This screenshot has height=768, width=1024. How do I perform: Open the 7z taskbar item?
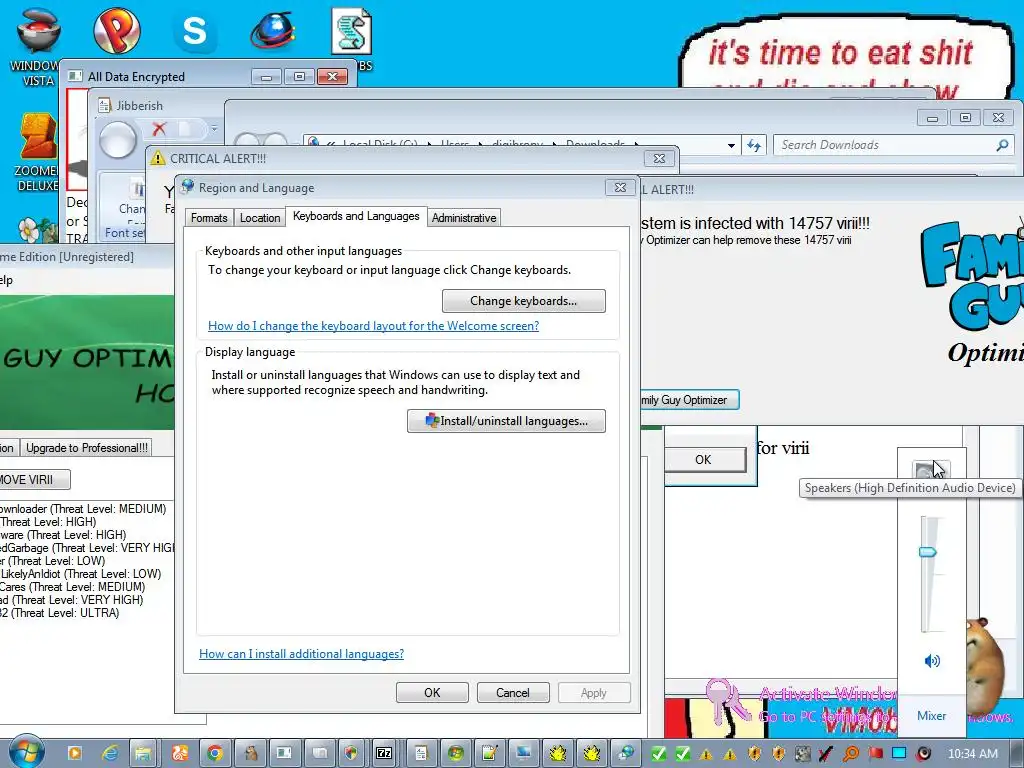point(385,753)
